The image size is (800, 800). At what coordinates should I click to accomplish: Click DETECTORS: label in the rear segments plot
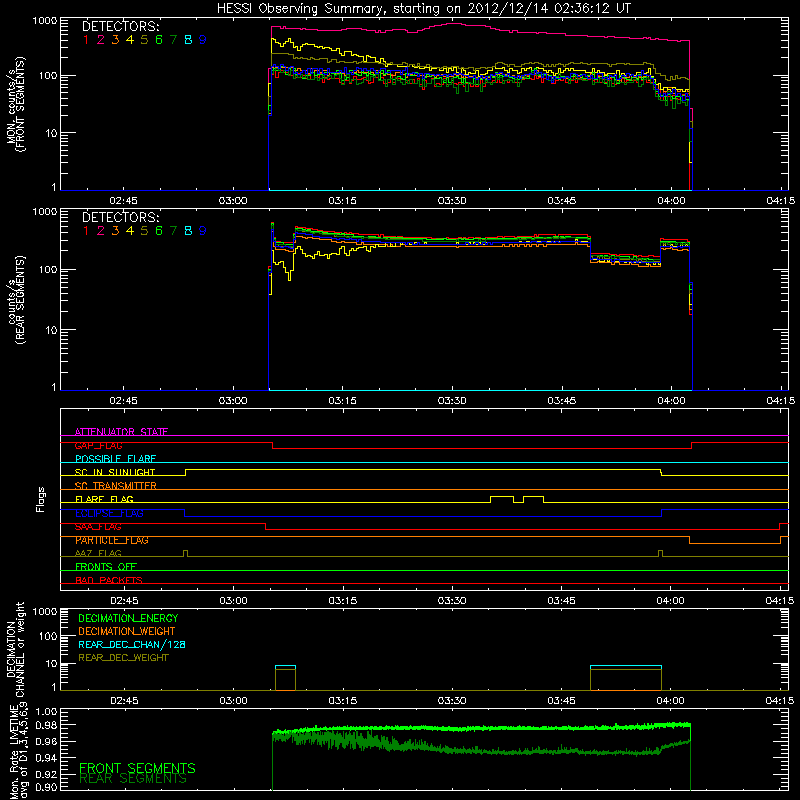(120, 217)
